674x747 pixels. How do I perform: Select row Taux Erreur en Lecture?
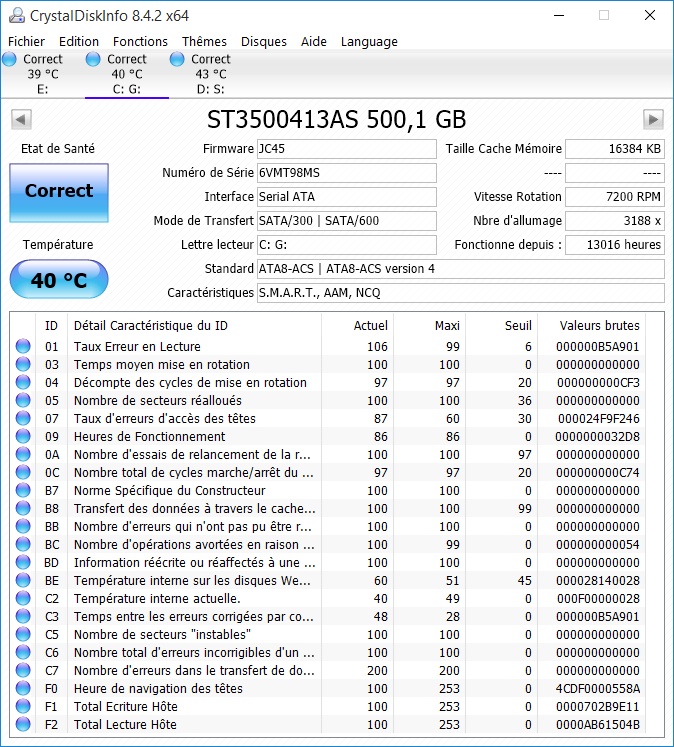328,346
